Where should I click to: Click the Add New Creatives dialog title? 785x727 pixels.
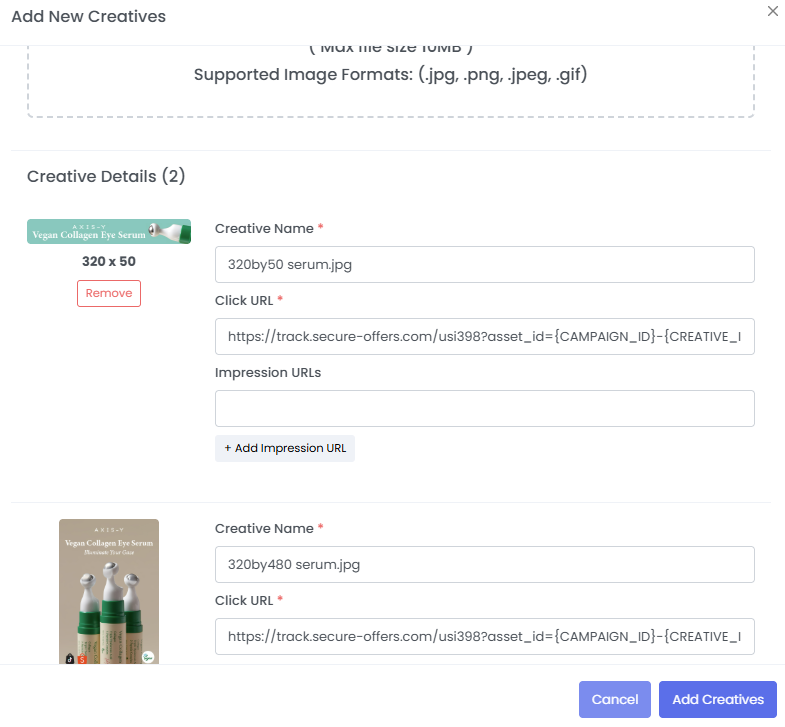pyautogui.click(x=88, y=17)
